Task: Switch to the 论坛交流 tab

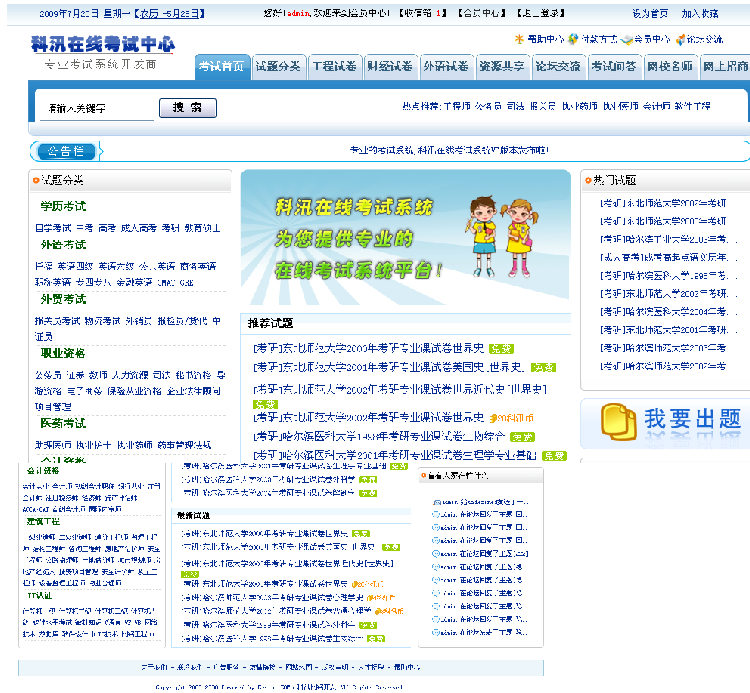Action: pos(558,67)
